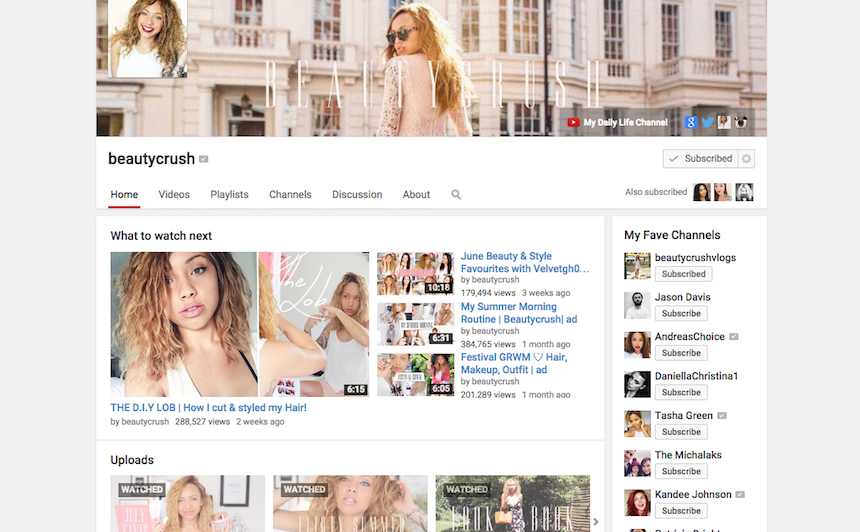Click the 6:05 Festival GRWM thumbnail
860x532 pixels.
pos(415,375)
